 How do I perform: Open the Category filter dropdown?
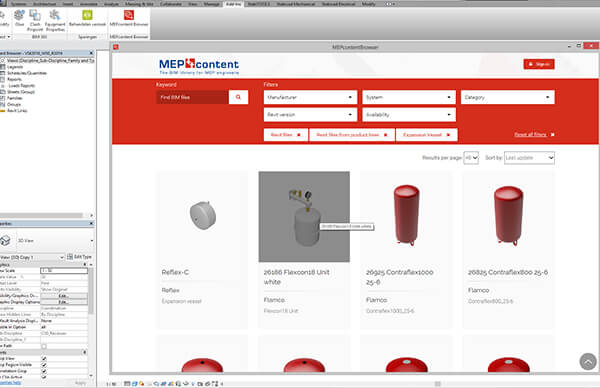coord(507,97)
